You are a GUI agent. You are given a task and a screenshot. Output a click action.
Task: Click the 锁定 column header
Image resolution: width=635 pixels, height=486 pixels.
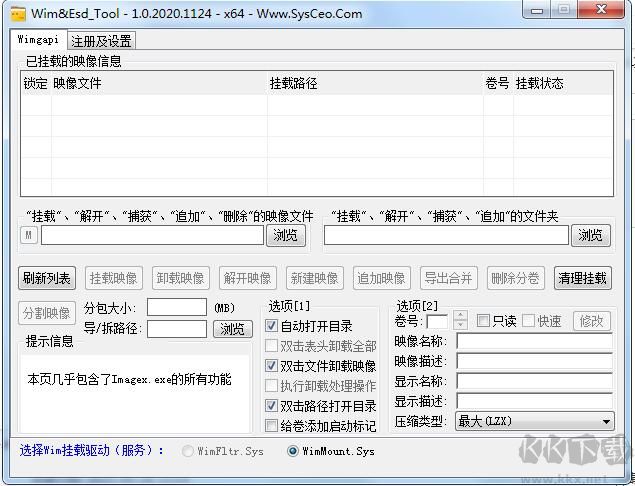[x=36, y=83]
